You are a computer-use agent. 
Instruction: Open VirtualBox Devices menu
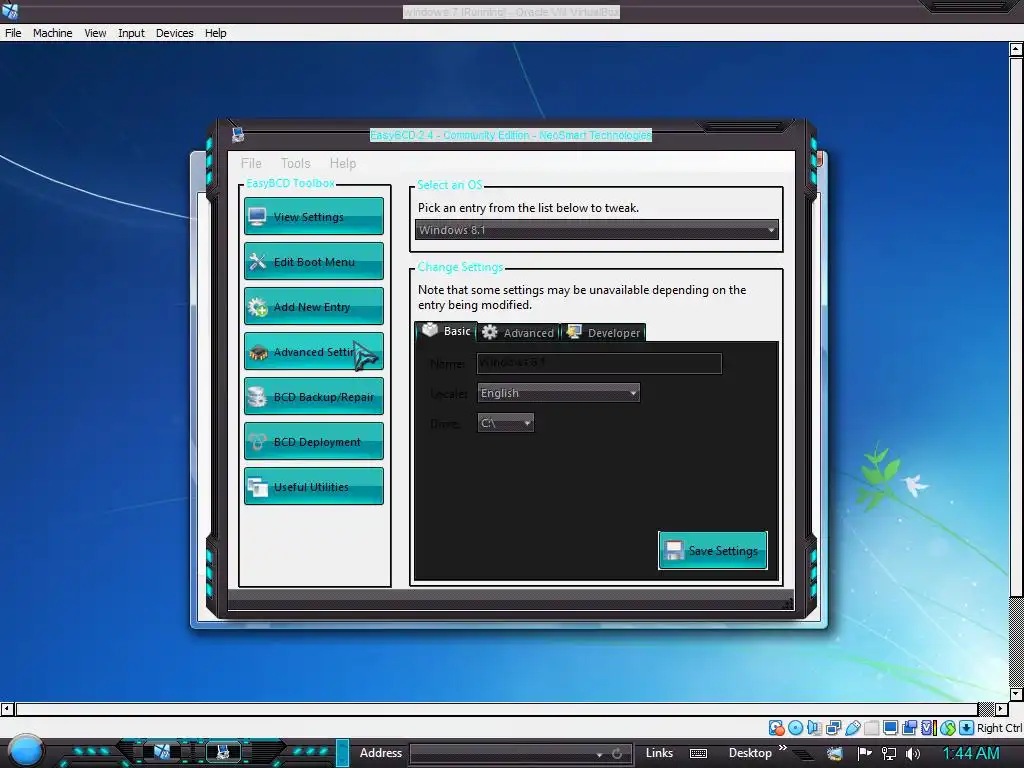tap(174, 33)
